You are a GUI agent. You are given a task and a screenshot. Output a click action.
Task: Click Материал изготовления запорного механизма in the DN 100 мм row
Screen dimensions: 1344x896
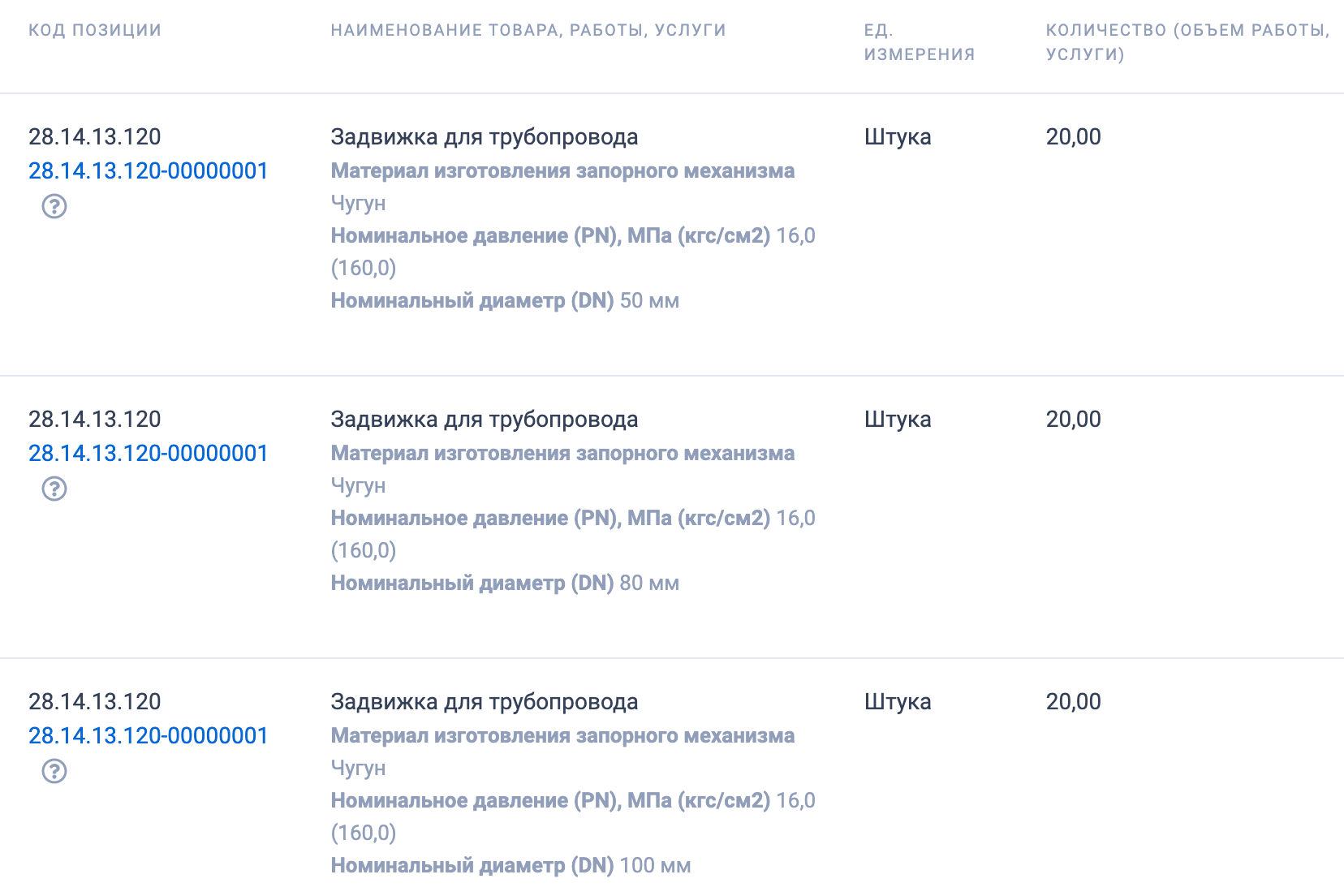pos(562,735)
